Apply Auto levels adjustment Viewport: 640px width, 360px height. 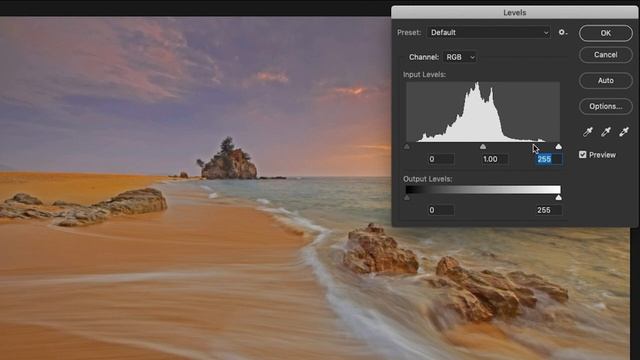[606, 80]
